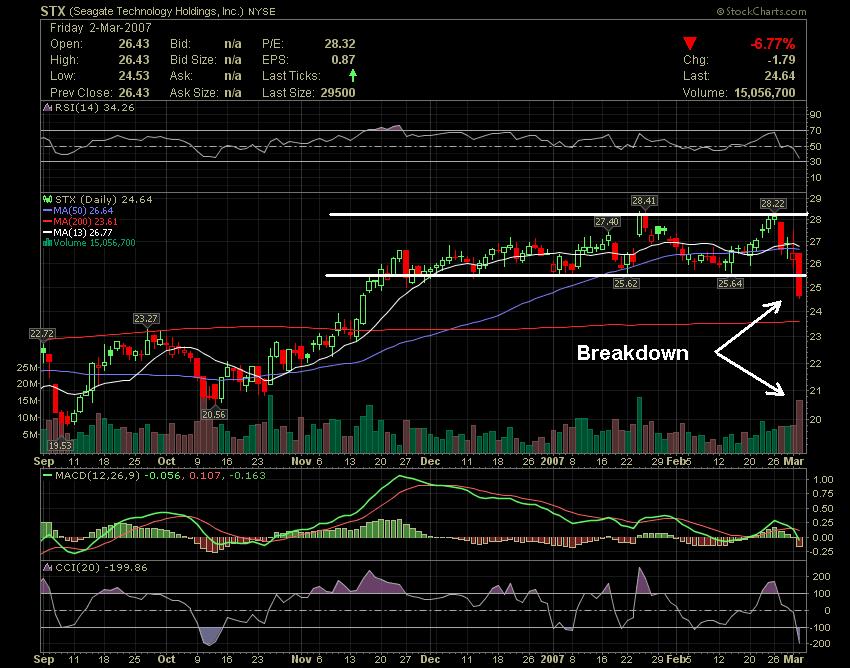Click the P/E value 28.32
Screen dimensions: 850x668
(x=340, y=44)
